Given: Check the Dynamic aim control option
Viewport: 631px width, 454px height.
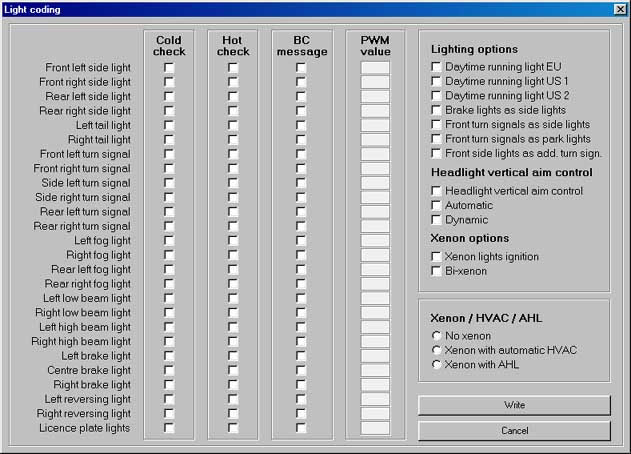Looking at the screenshot, I should click(x=436, y=220).
